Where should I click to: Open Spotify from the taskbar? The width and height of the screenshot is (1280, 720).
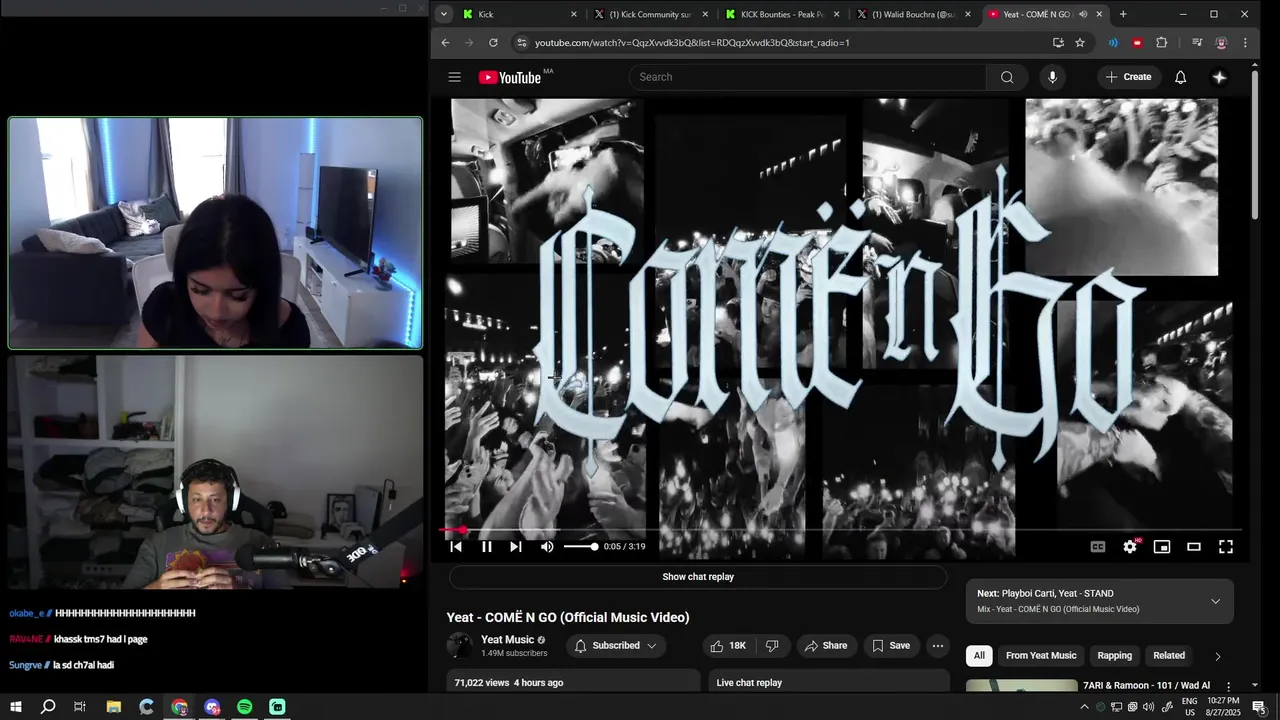pos(245,707)
